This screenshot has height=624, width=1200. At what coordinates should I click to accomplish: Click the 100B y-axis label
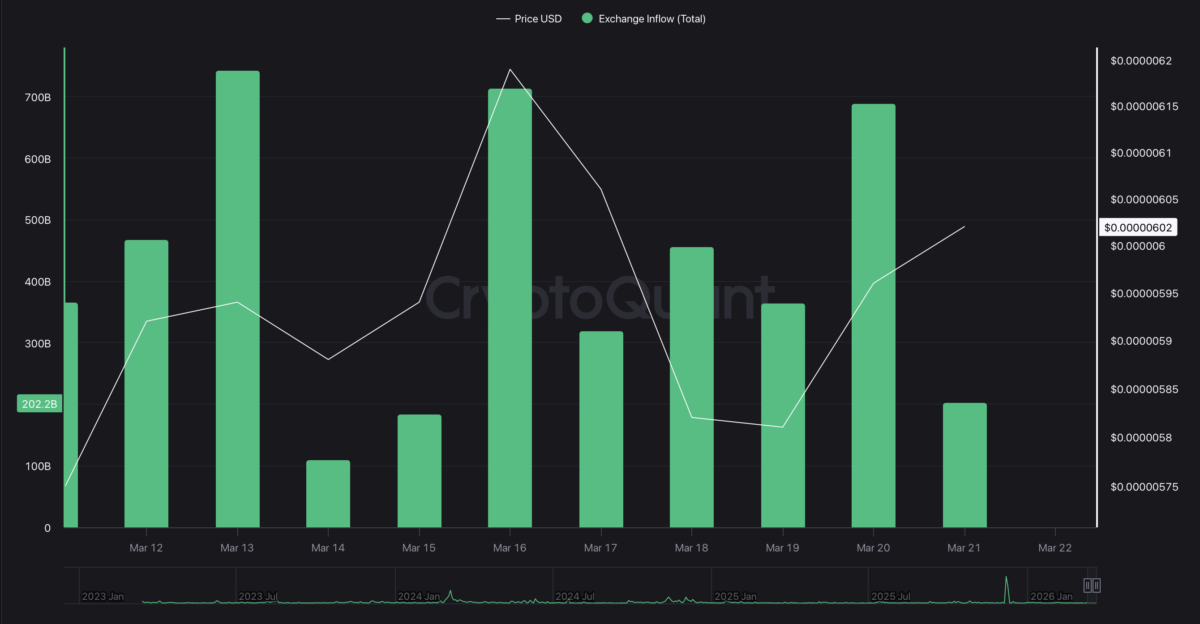pyautogui.click(x=38, y=466)
